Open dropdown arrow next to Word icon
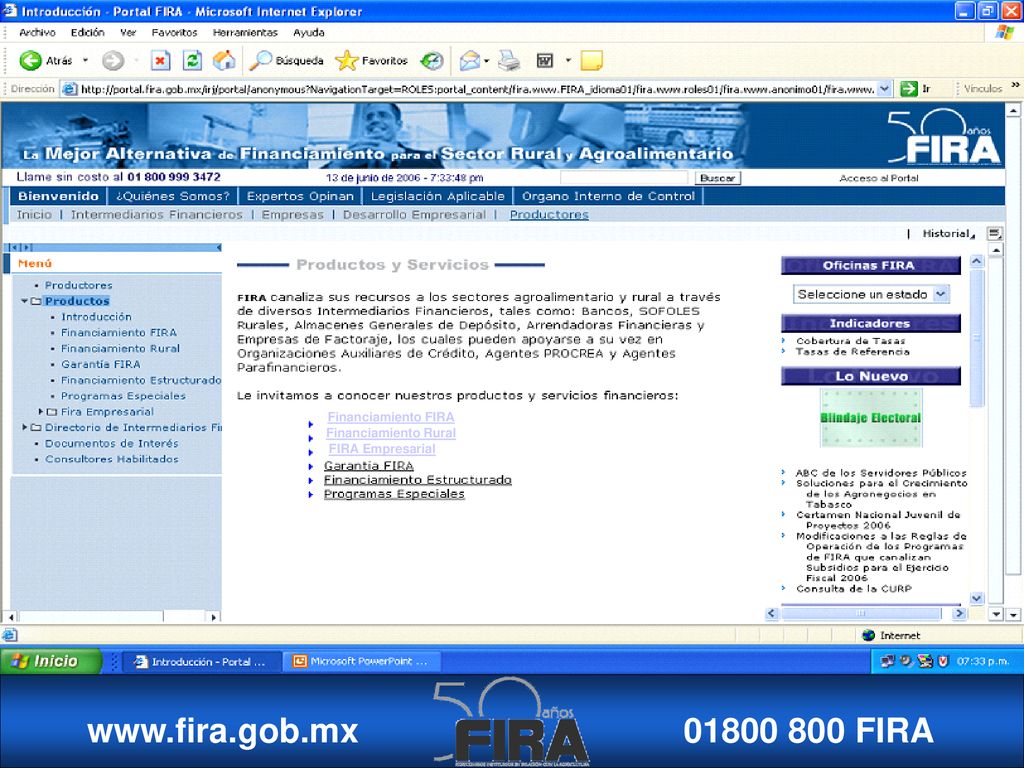The width and height of the screenshot is (1024, 768). [x=568, y=61]
